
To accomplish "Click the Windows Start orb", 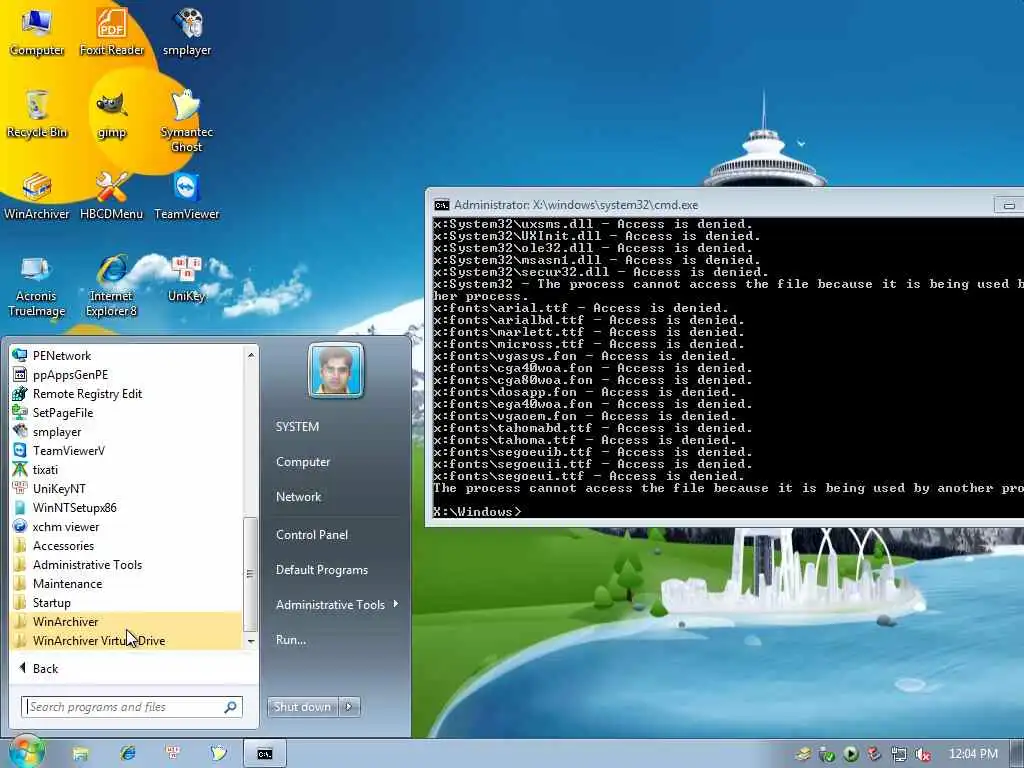I will [25, 752].
